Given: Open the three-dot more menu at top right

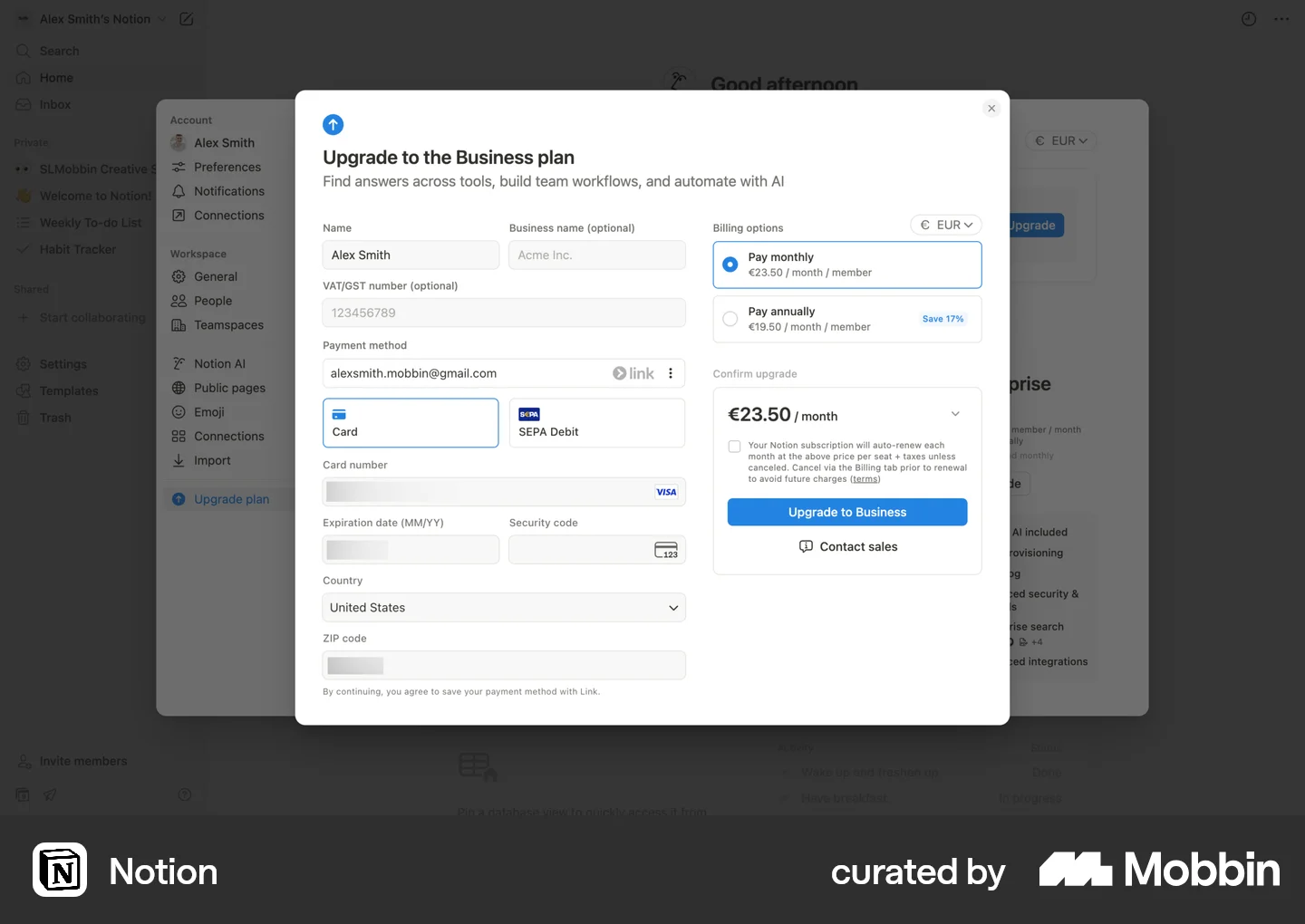Looking at the screenshot, I should 1281,19.
